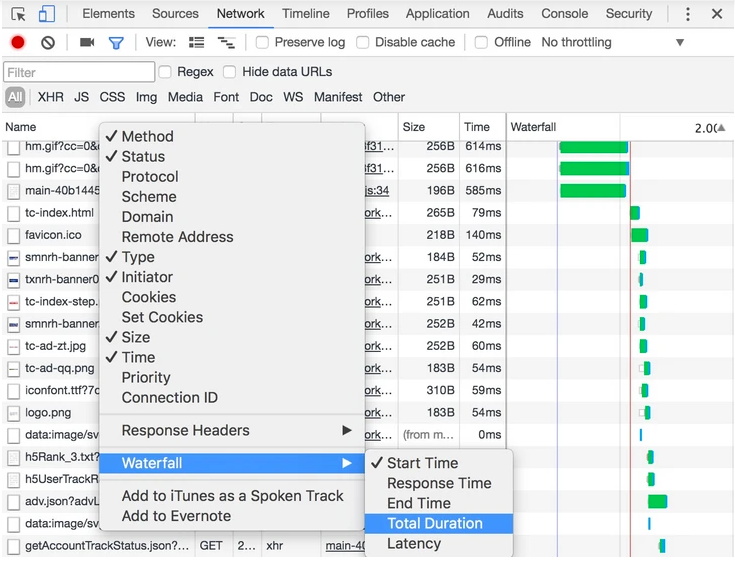Check Hide data URLs
735x561 pixels.
[229, 72]
